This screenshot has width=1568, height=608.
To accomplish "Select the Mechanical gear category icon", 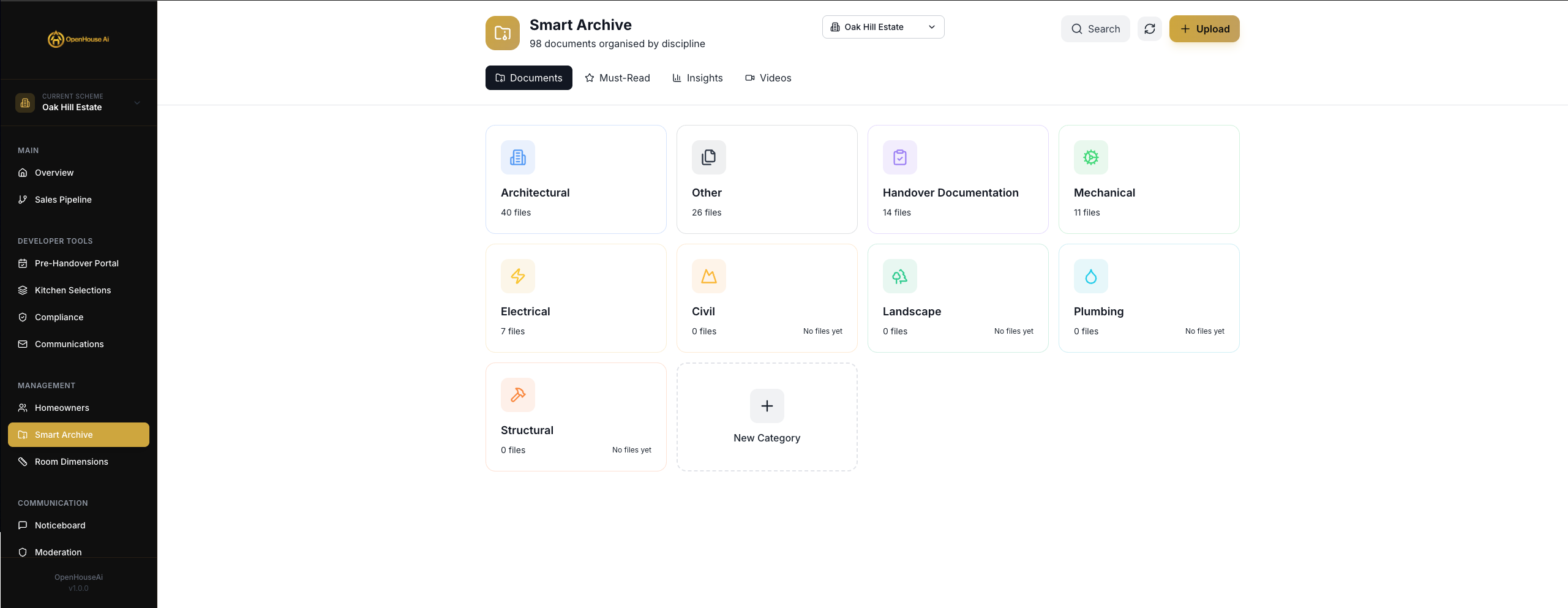I will point(1091,157).
